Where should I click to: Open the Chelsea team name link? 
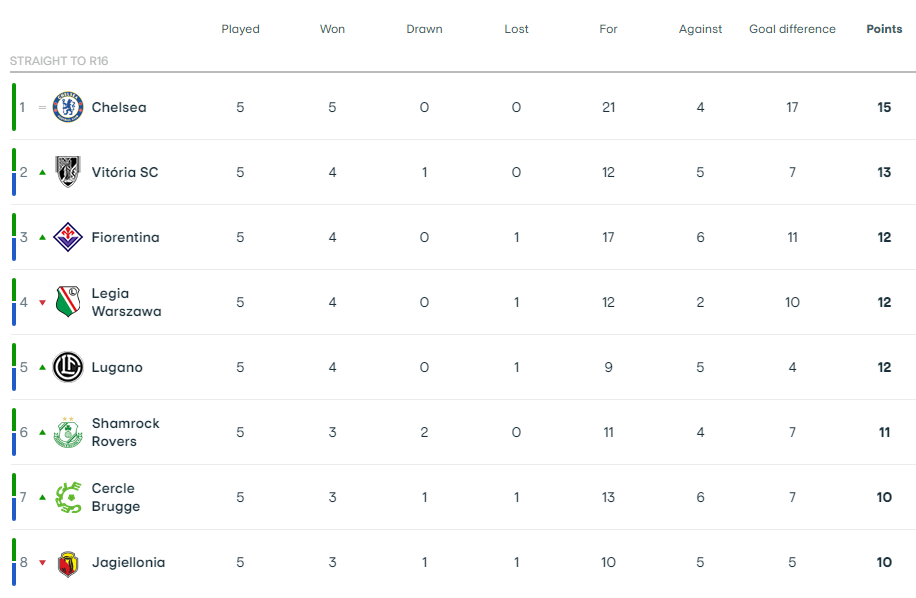[x=119, y=107]
